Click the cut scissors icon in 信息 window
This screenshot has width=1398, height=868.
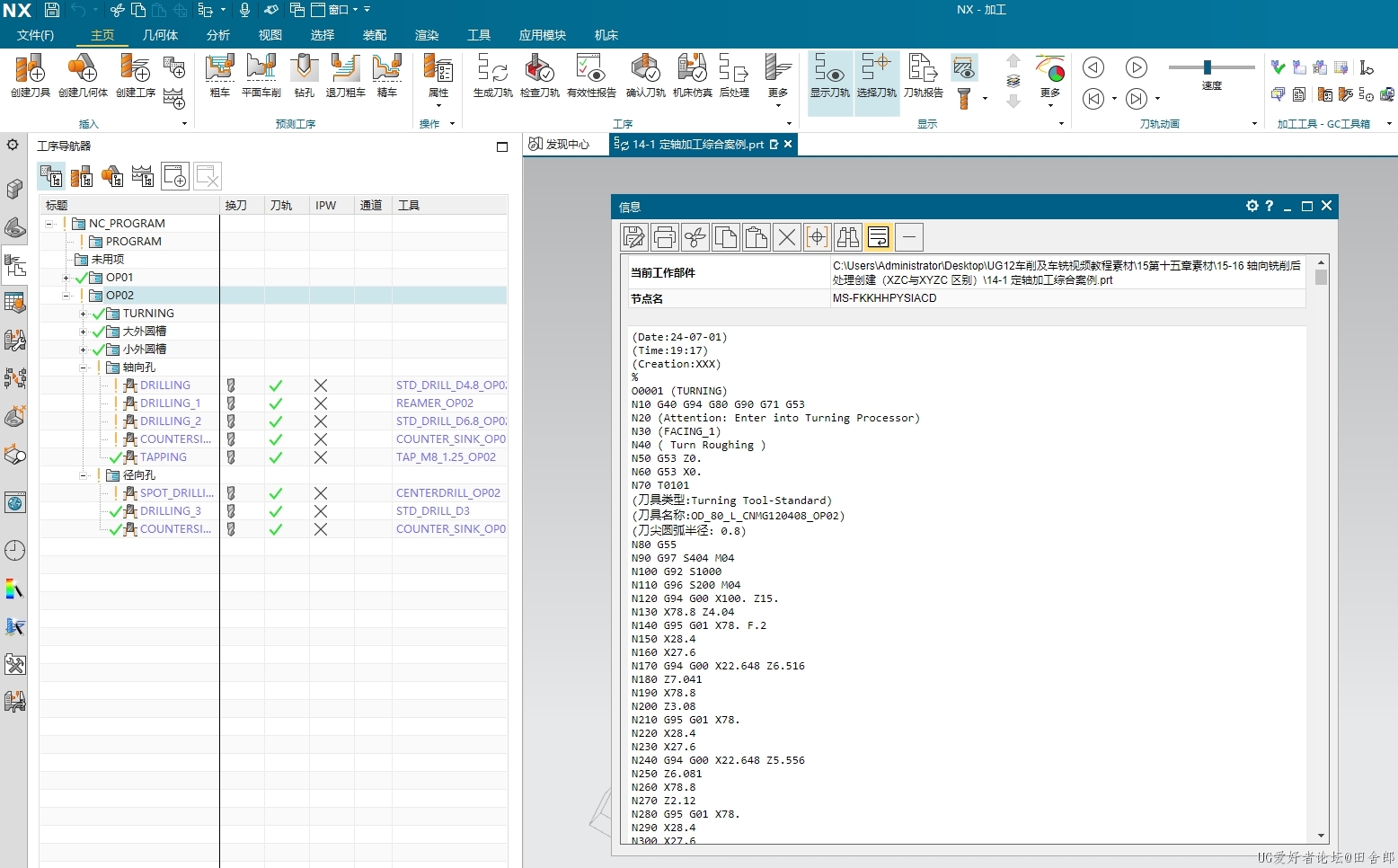pyautogui.click(x=695, y=237)
